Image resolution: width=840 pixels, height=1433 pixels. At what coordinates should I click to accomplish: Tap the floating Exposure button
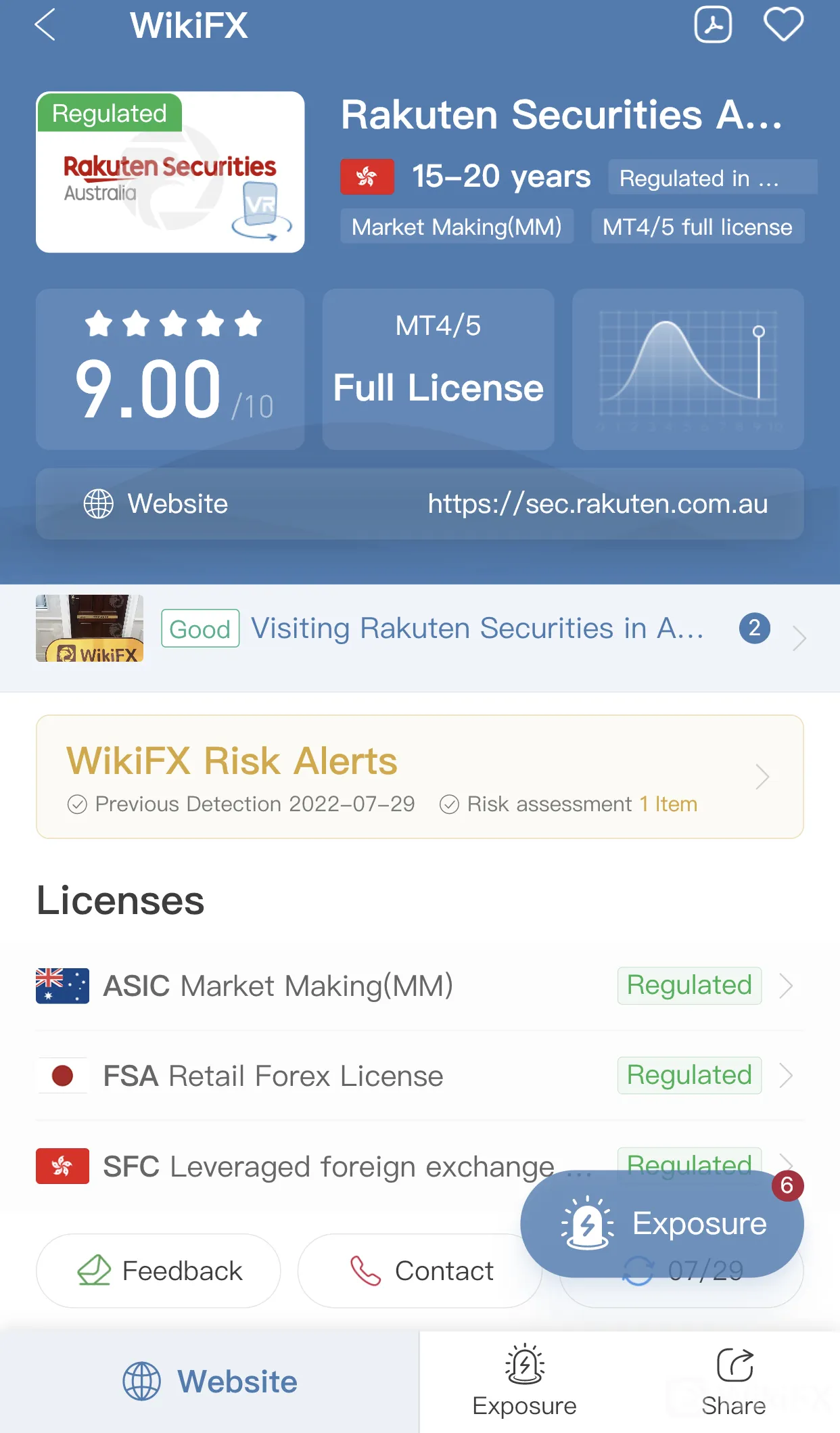click(x=661, y=1224)
